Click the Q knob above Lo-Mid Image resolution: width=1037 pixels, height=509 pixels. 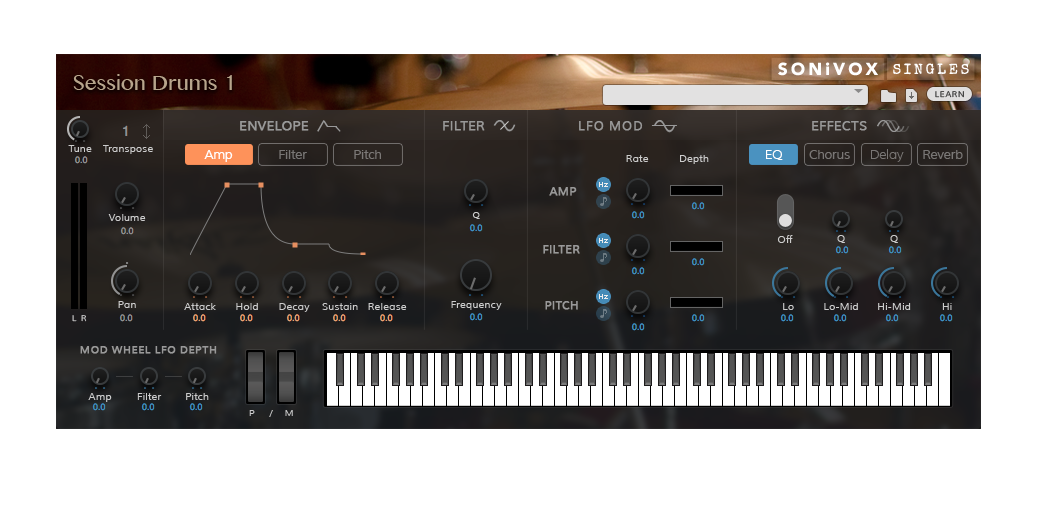pos(841,219)
